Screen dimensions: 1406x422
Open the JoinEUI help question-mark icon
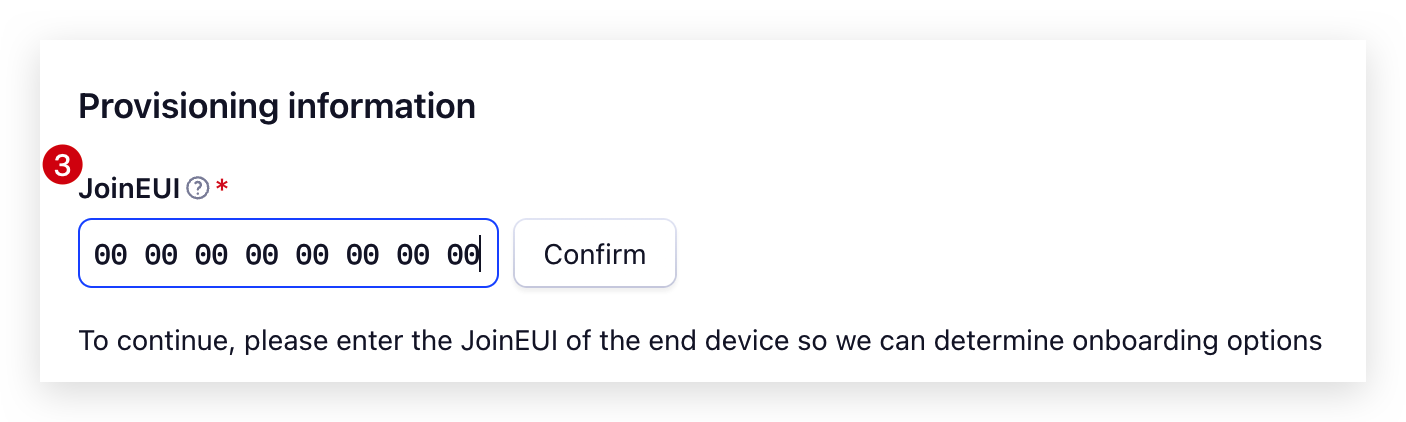[198, 188]
